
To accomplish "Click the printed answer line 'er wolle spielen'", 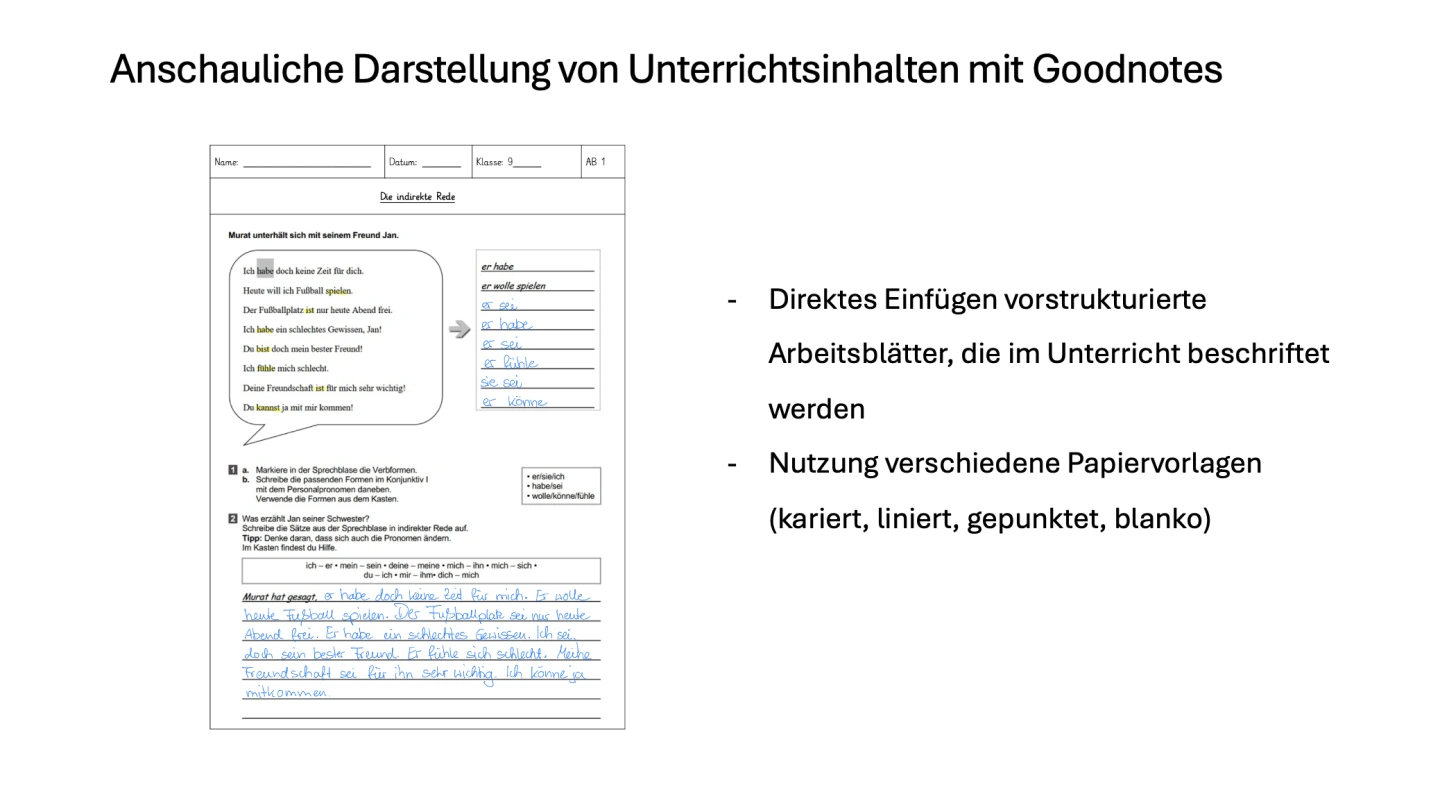I will point(514,286).
